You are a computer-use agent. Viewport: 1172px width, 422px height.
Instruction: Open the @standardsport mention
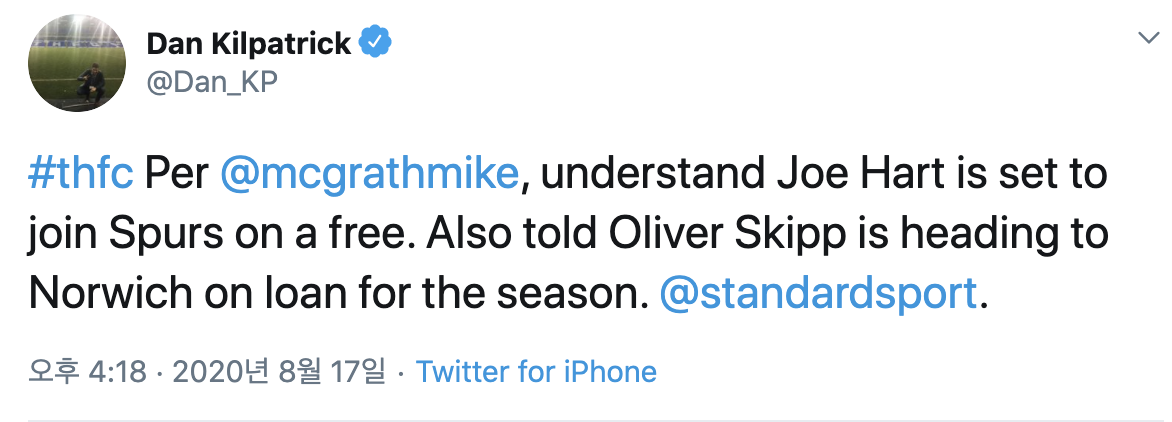click(818, 293)
